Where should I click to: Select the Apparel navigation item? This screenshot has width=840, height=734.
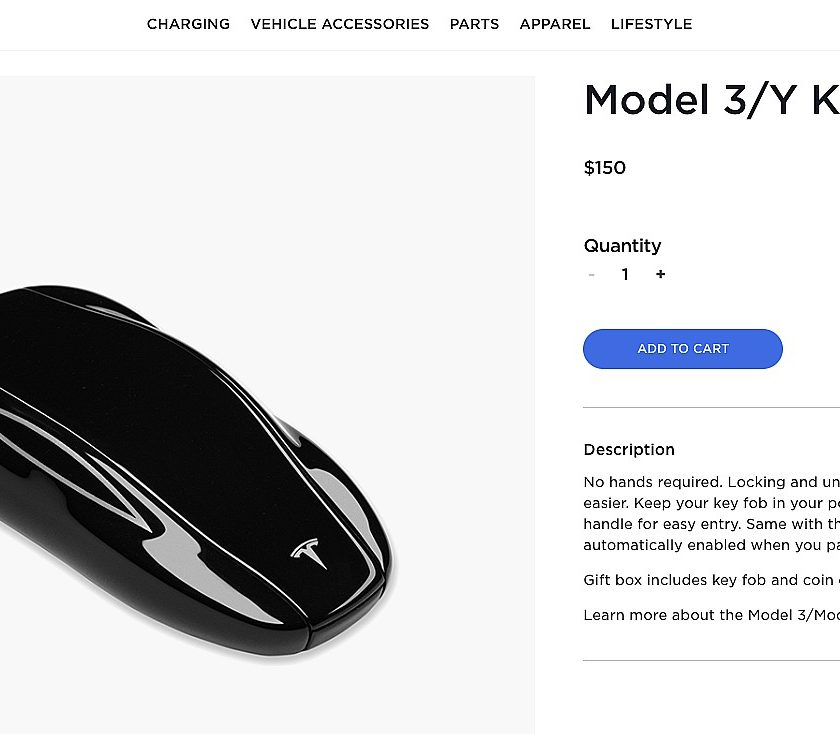tap(554, 24)
